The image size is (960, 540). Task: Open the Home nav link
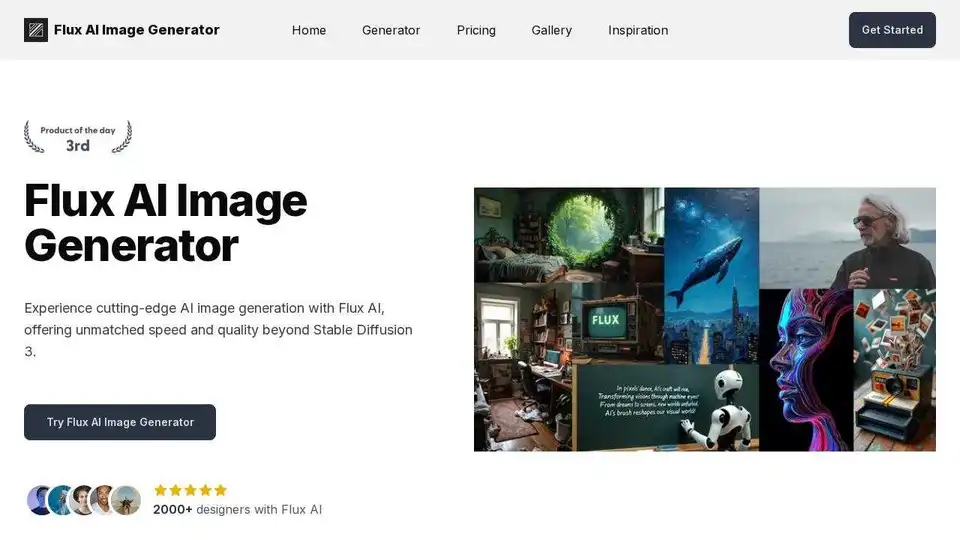coord(309,30)
